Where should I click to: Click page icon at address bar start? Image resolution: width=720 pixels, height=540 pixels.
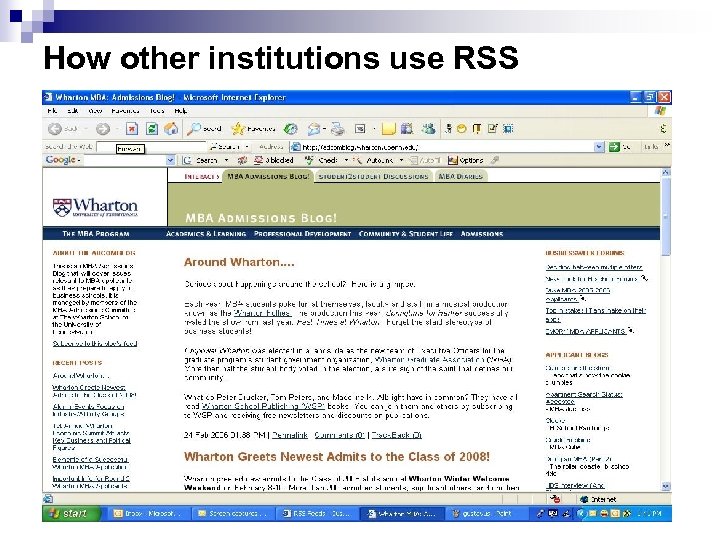tap(296, 147)
